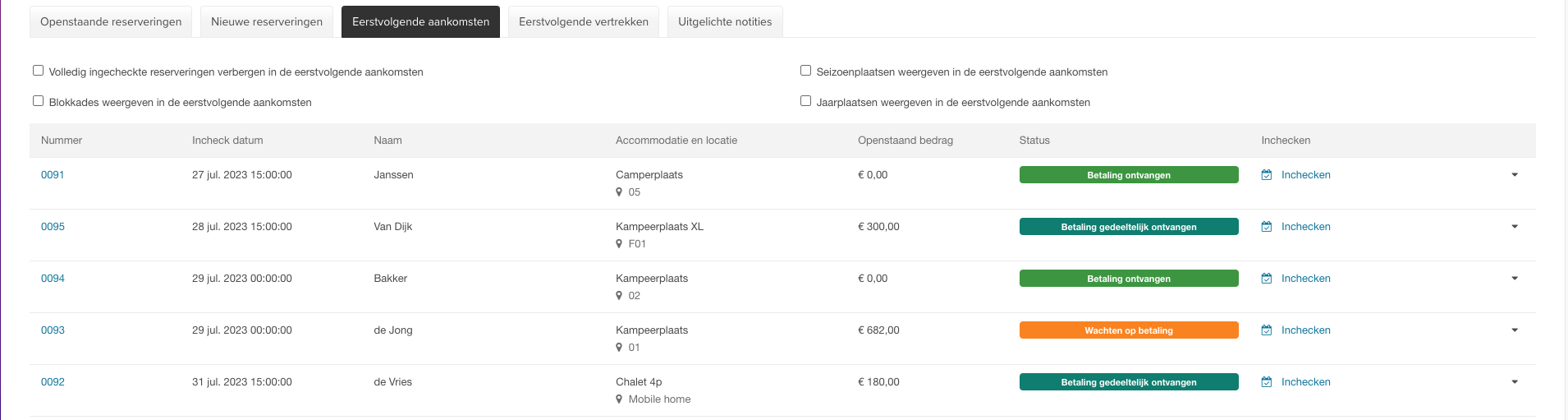The image size is (1568, 420).
Task: Open reservation number 0095 link
Action: tap(53, 227)
